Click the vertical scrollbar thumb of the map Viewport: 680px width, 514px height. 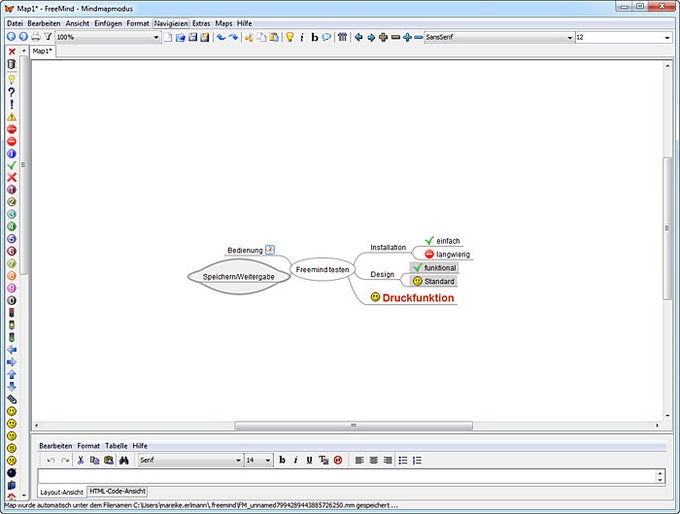point(667,228)
